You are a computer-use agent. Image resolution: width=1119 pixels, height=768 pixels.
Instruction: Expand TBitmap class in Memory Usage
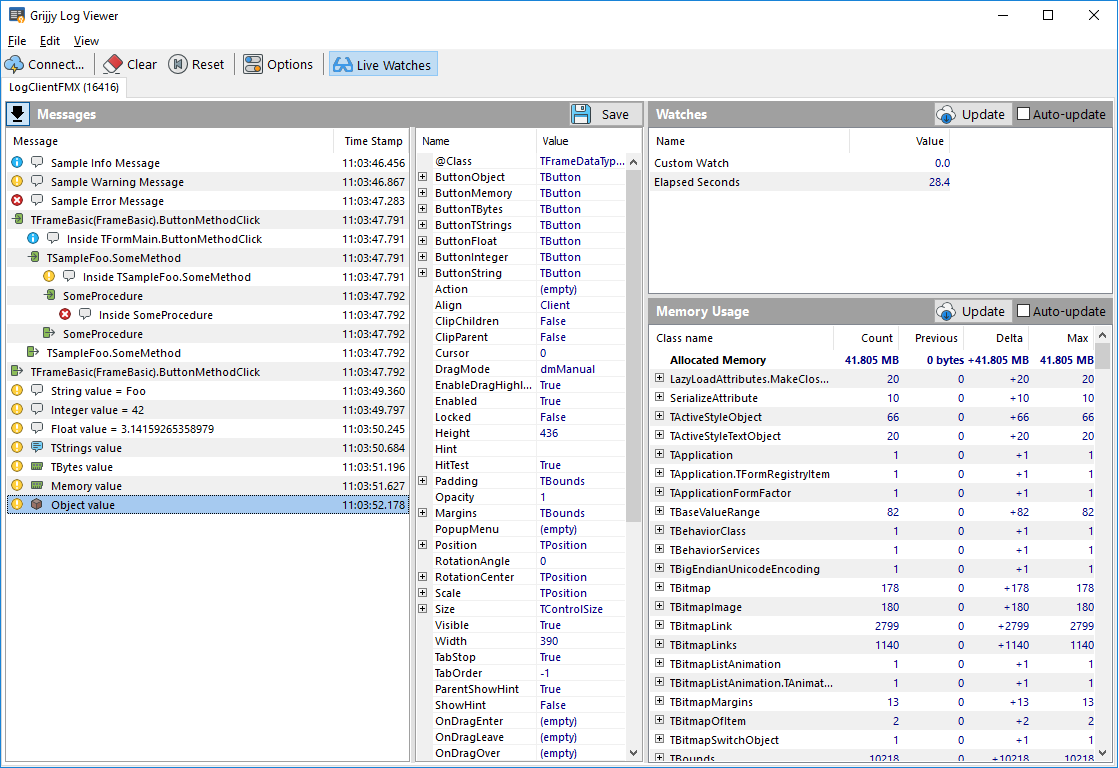pyautogui.click(x=660, y=588)
